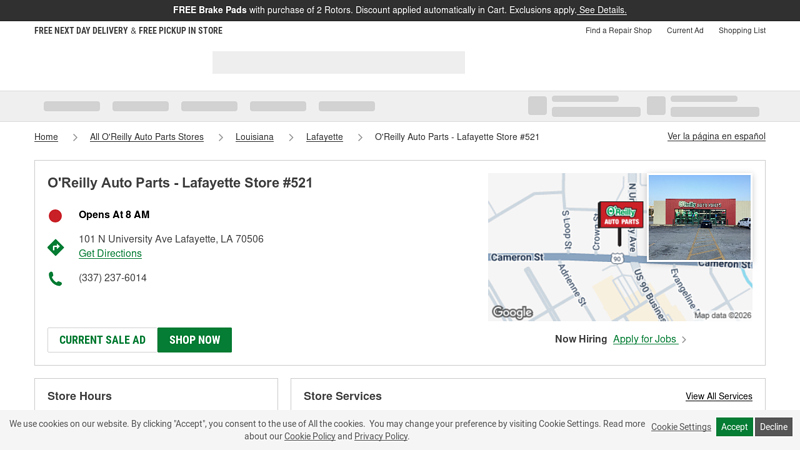This screenshot has width=800, height=450.
Task: Go to Home breadcrumb
Action: pyautogui.click(x=46, y=137)
